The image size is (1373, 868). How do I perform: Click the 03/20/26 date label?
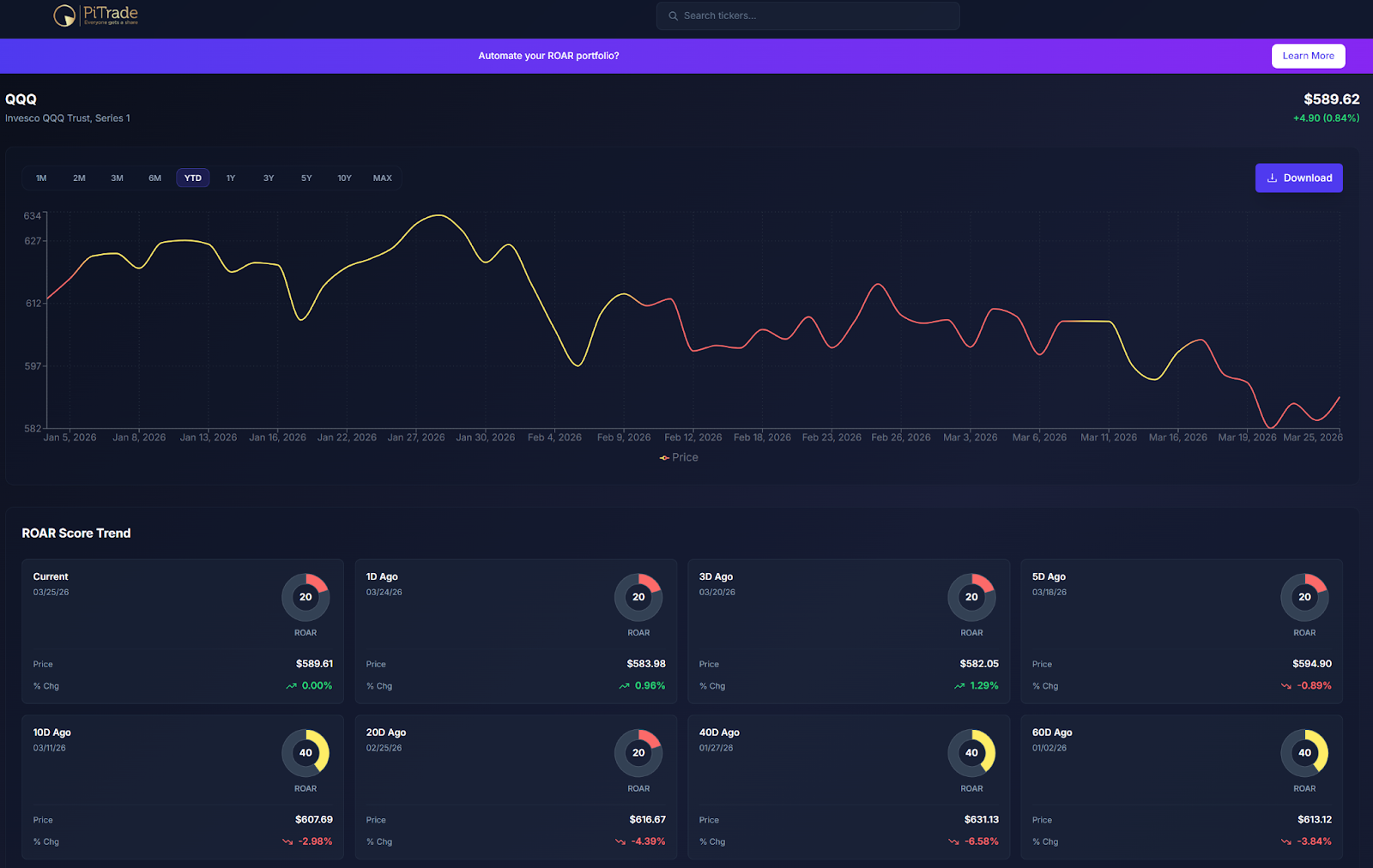pos(717,593)
